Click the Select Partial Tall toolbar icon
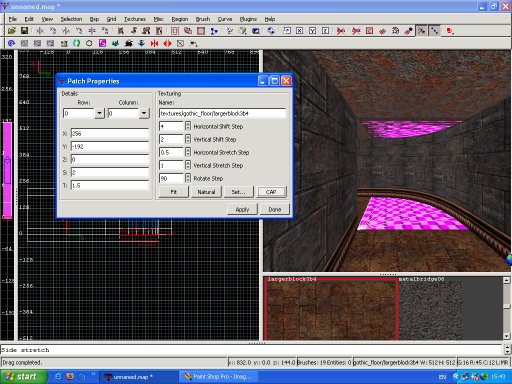 pyautogui.click(x=146, y=31)
